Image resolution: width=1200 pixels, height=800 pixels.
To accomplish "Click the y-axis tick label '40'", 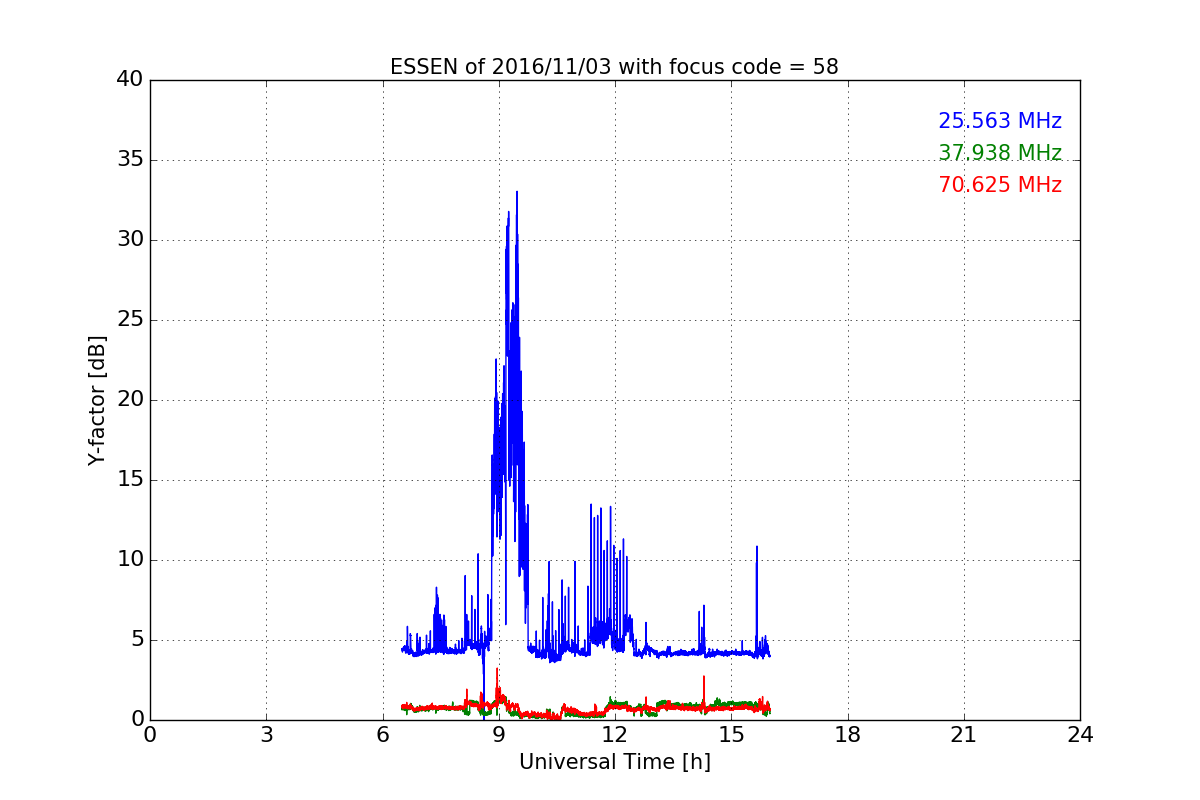I will (x=130, y=80).
